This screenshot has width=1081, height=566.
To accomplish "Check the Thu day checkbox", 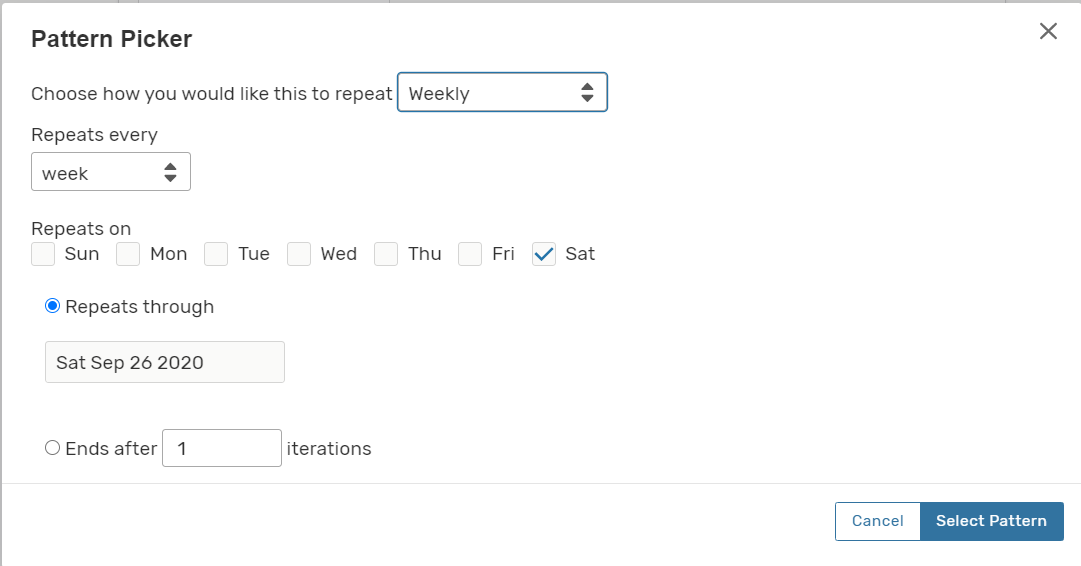I will pos(386,254).
